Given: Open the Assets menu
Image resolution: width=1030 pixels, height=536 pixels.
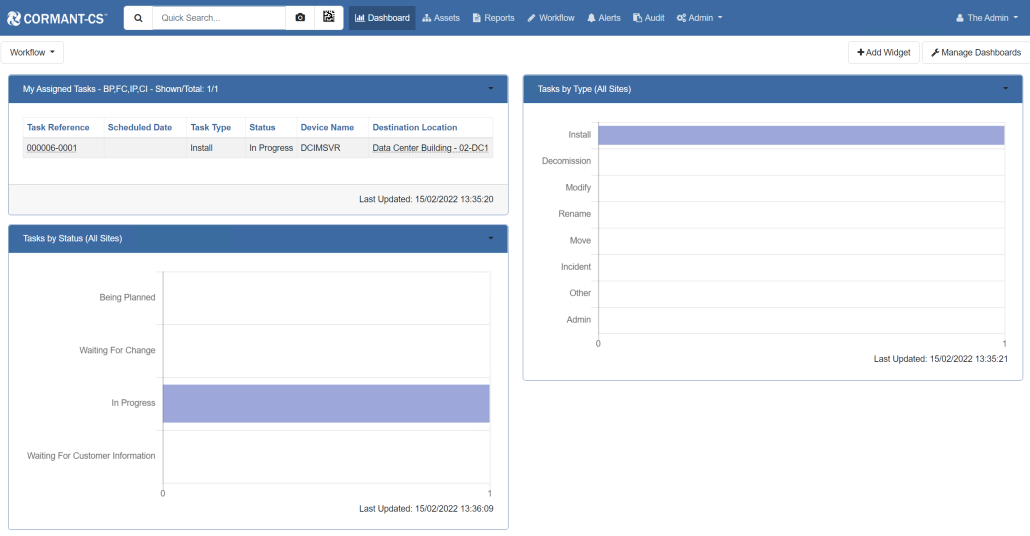Looking at the screenshot, I should 441,18.
